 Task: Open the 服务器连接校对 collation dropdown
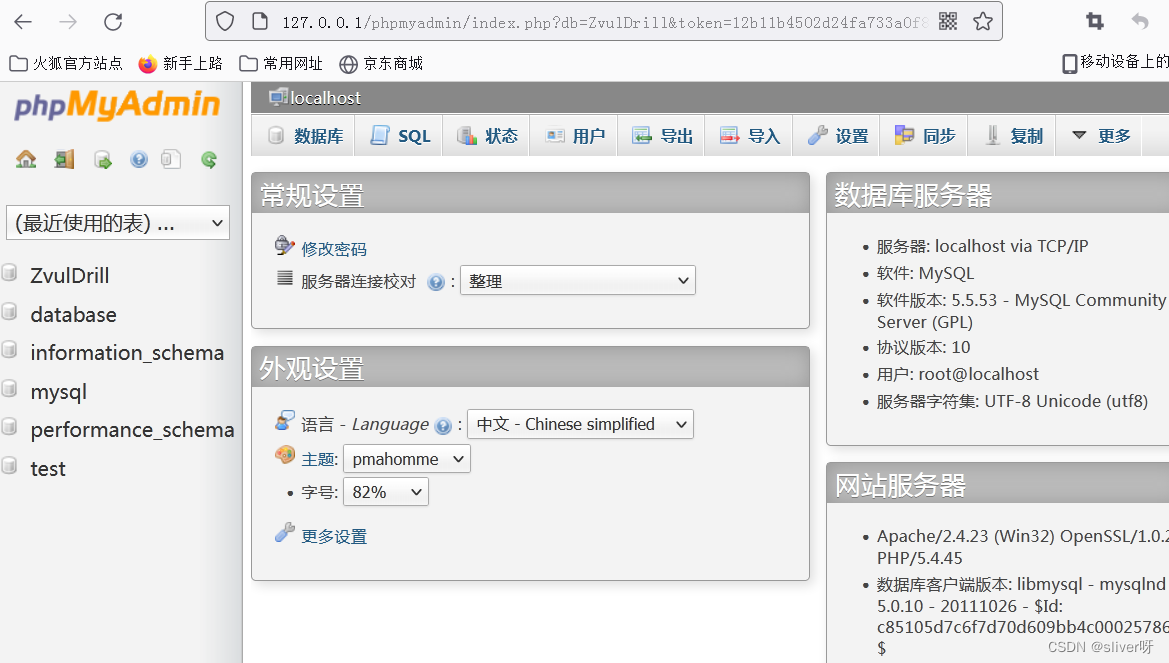pyautogui.click(x=577, y=280)
